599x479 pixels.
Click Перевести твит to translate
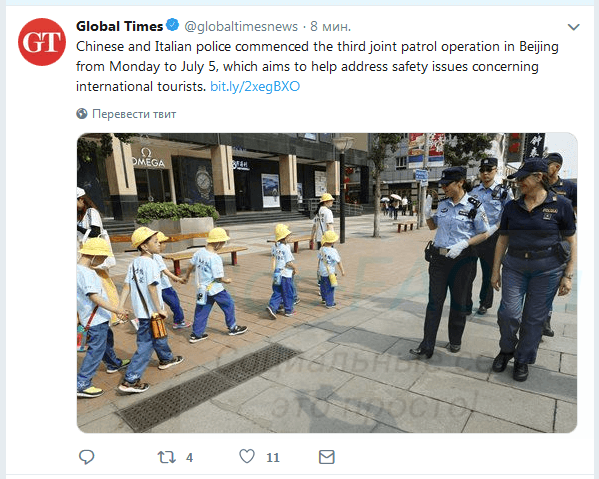tap(134, 114)
